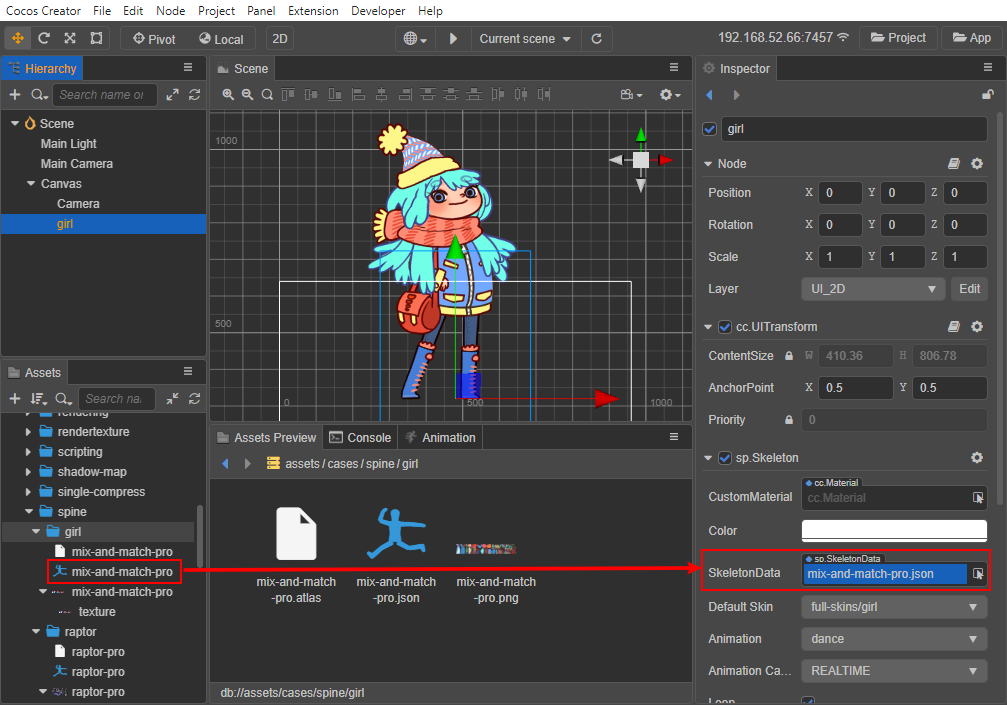Select the Main Camera node

77,164
